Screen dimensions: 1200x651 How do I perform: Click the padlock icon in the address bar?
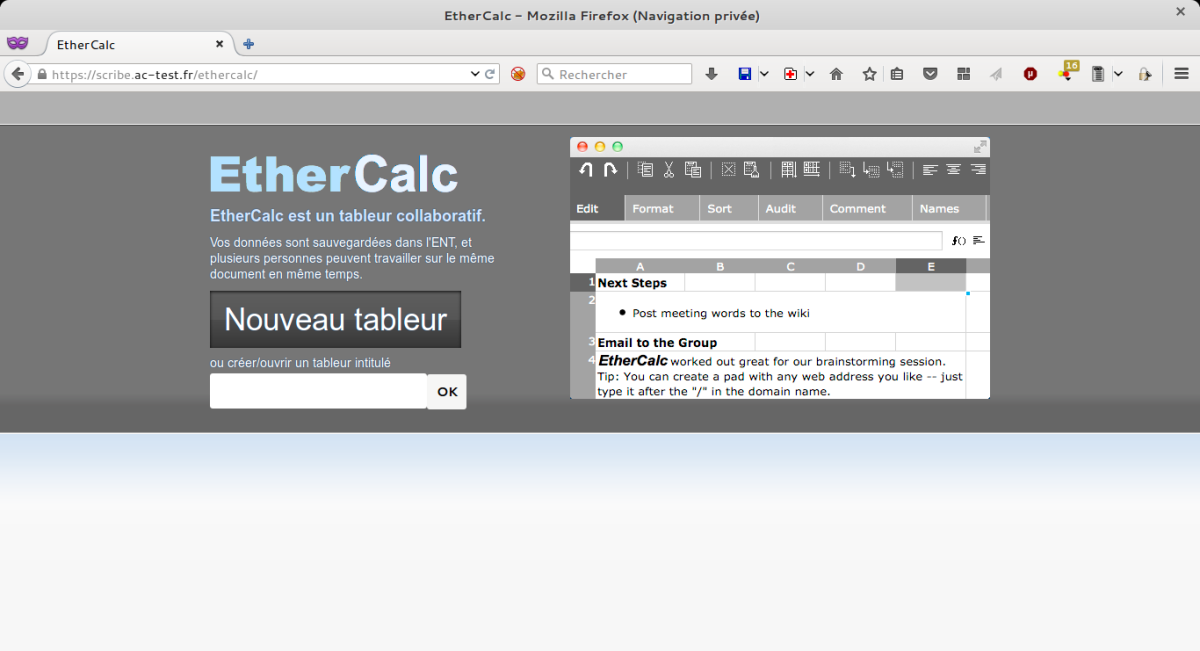coord(42,75)
